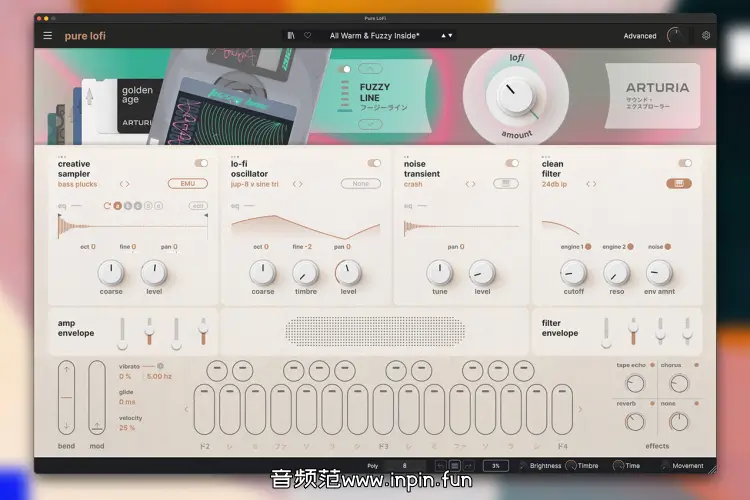Select next preset with down arrow
Screen dimensions: 750x500
450,35
